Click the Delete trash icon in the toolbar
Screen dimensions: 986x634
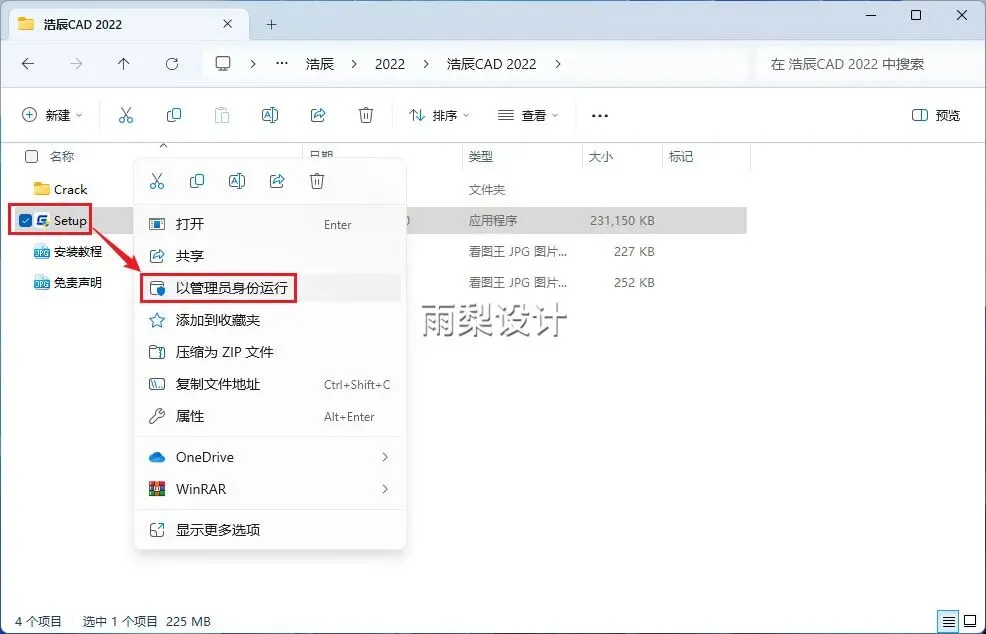click(x=366, y=115)
